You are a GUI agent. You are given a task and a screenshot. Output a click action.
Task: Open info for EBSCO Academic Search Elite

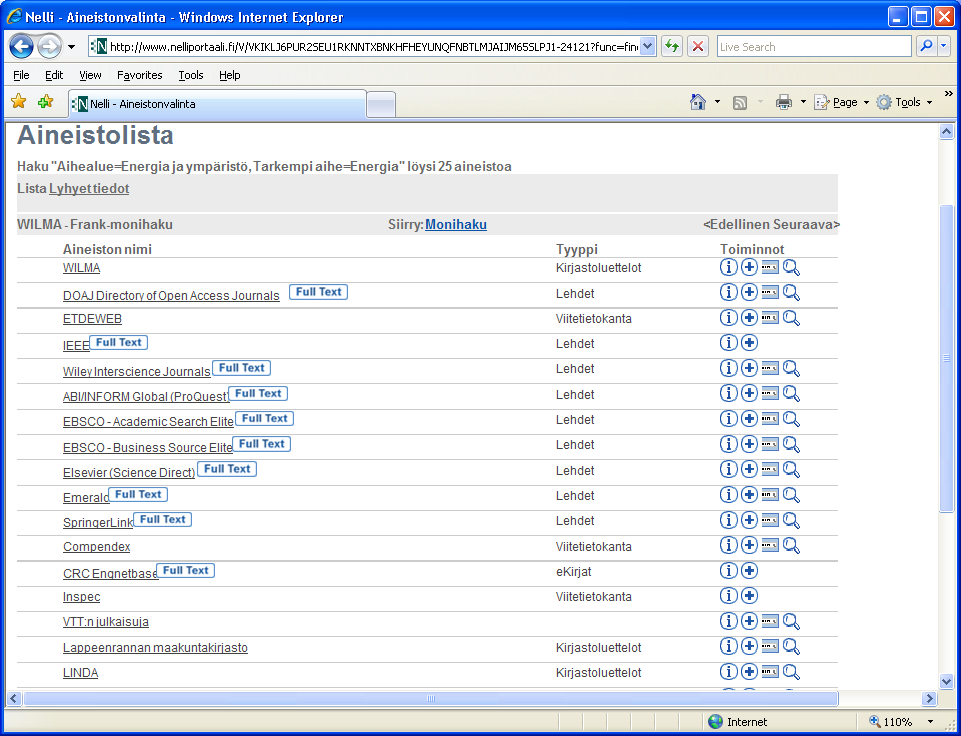(728, 419)
